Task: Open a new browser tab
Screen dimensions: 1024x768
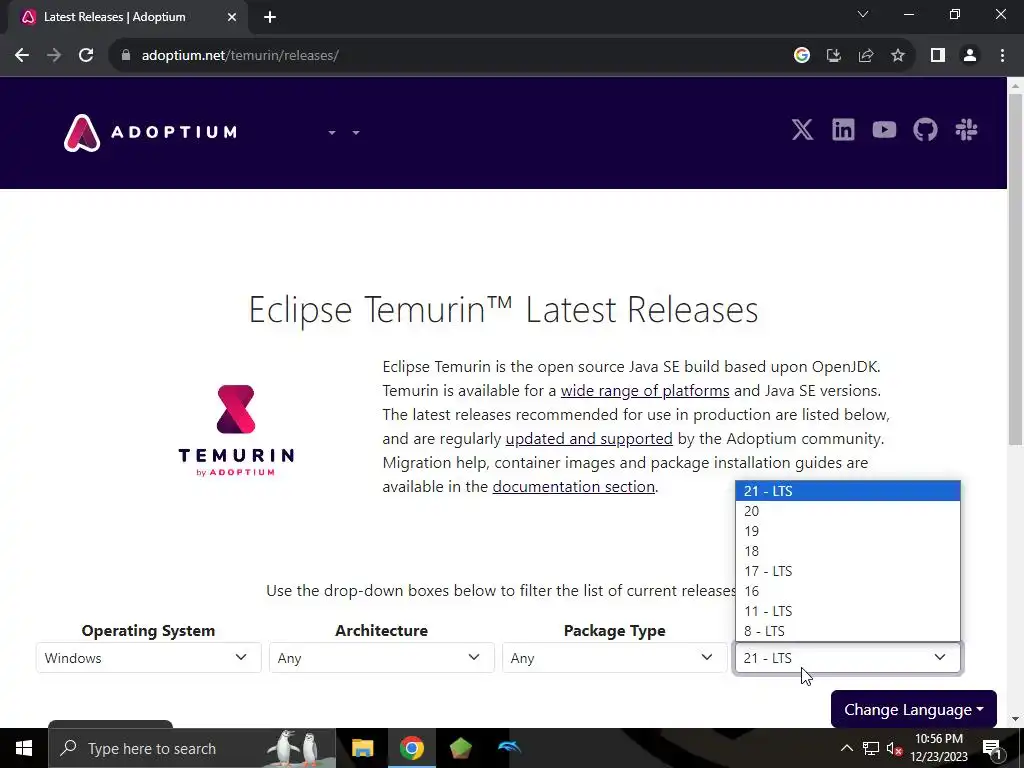Action: tap(270, 18)
